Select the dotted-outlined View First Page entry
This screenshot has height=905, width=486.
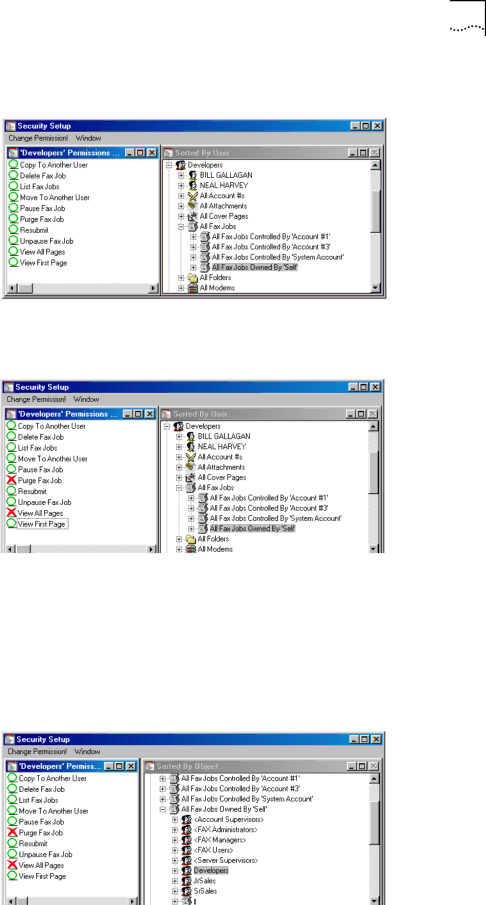[x=42, y=524]
